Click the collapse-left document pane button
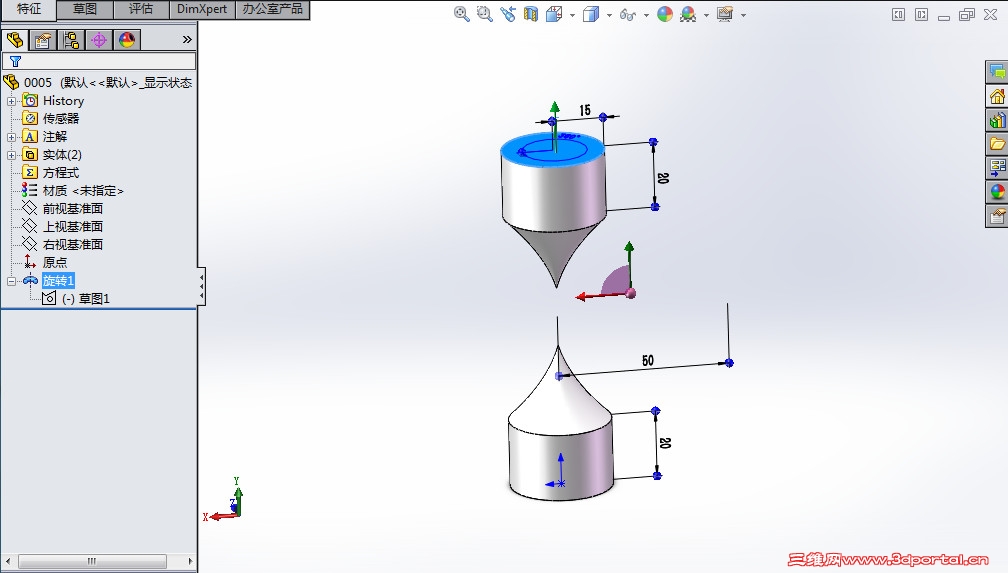Image resolution: width=1008 pixels, height=573 pixels. [899, 15]
